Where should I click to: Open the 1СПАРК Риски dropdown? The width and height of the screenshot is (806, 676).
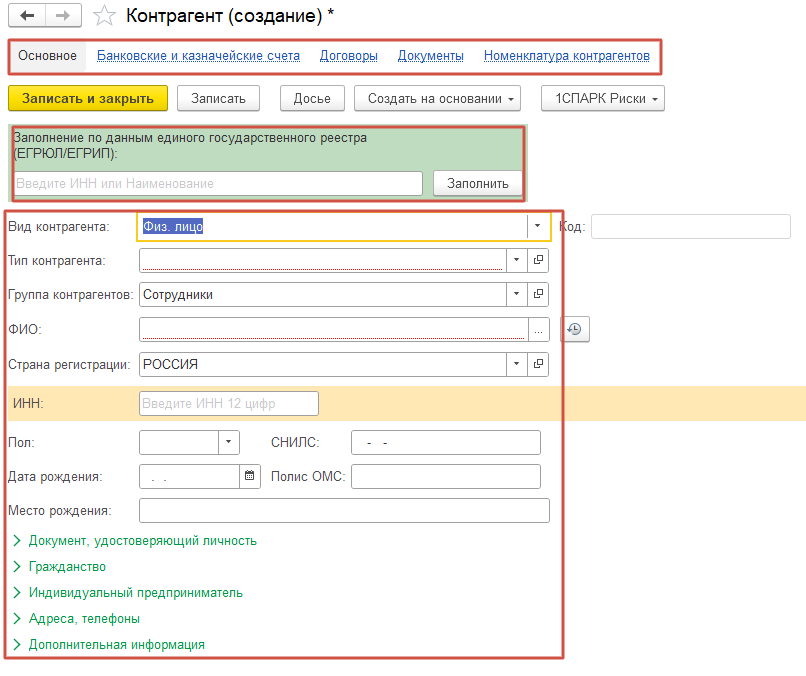point(602,98)
